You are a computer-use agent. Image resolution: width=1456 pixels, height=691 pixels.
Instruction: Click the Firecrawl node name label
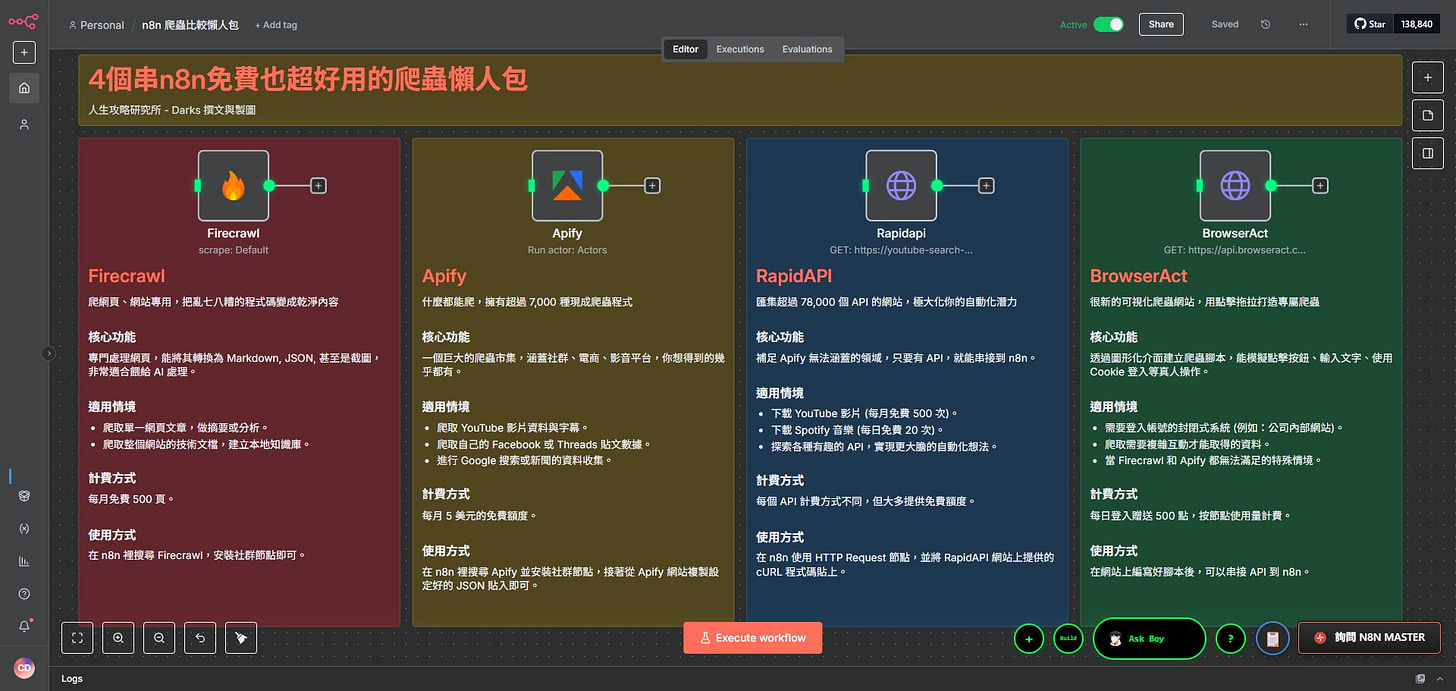click(x=233, y=233)
